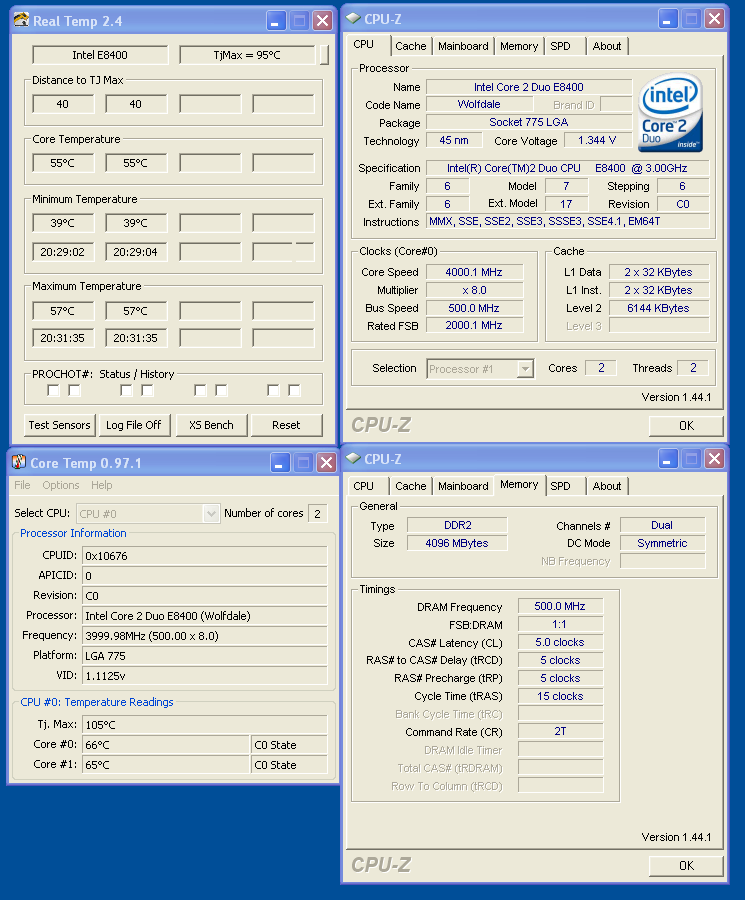745x900 pixels.
Task: Click the Intel E8400 field in Real Temp
Action: coord(100,55)
